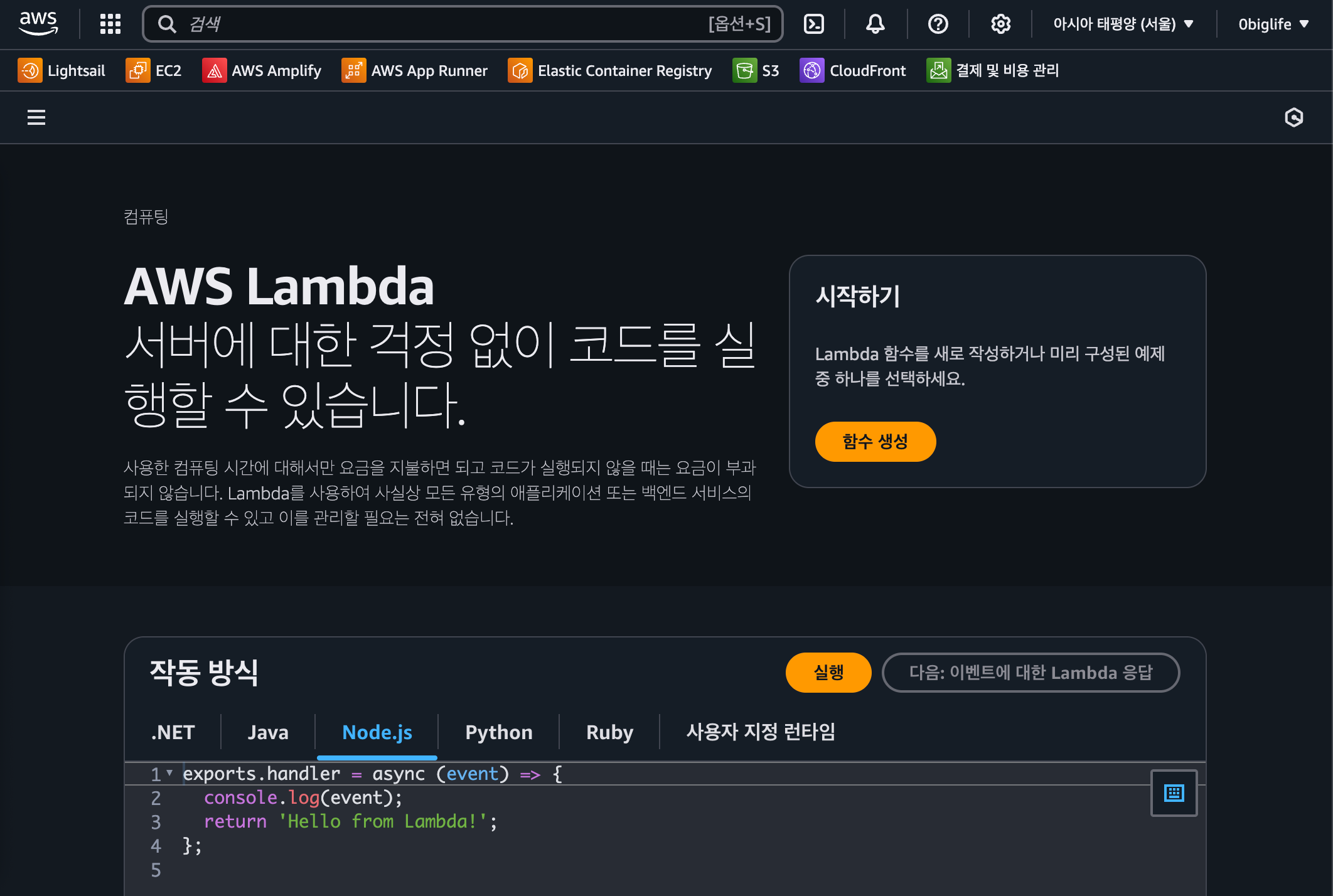
Task: Click the AWS Amplify service icon
Action: (x=214, y=70)
